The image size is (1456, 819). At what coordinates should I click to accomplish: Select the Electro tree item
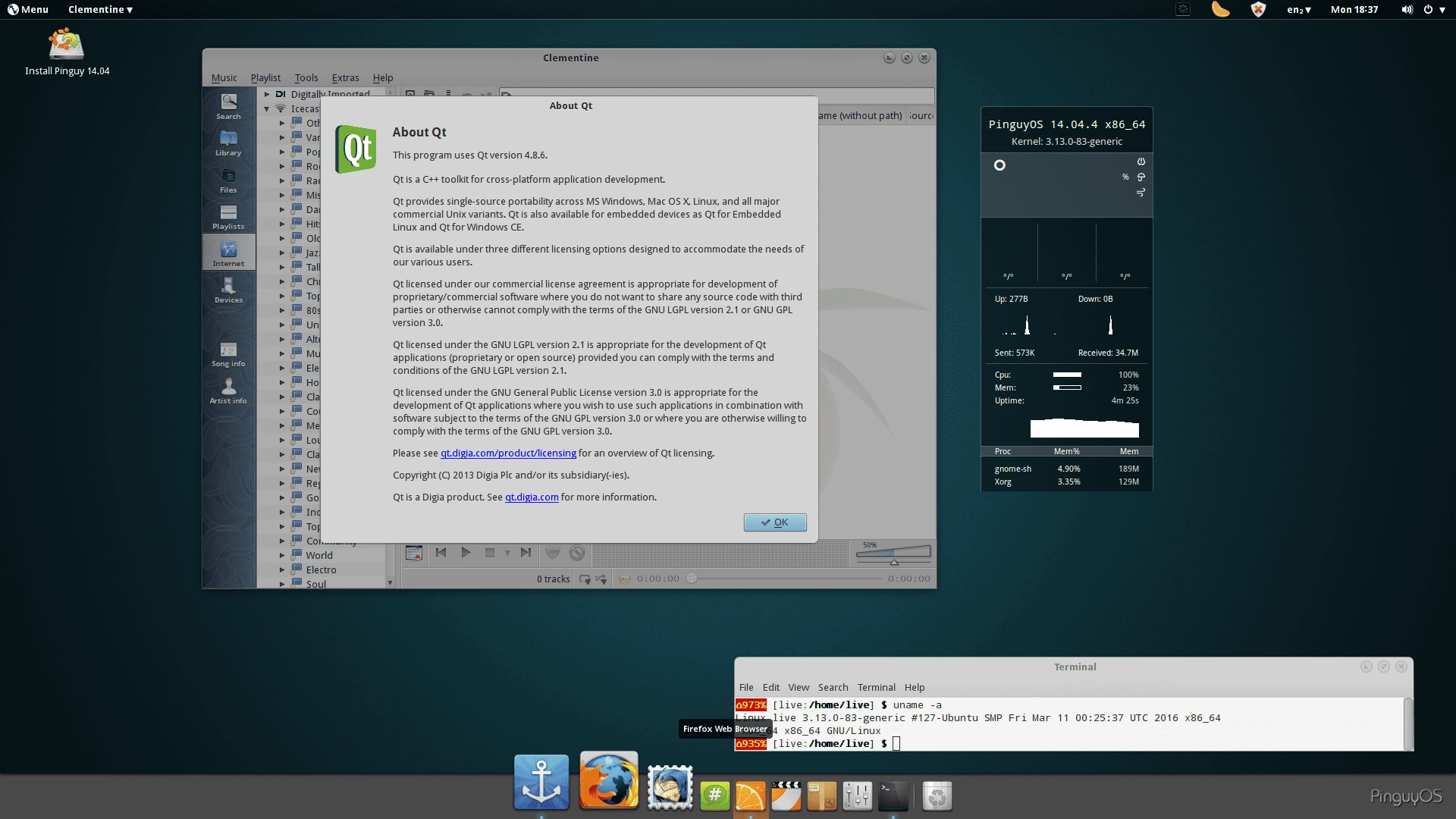[321, 570]
